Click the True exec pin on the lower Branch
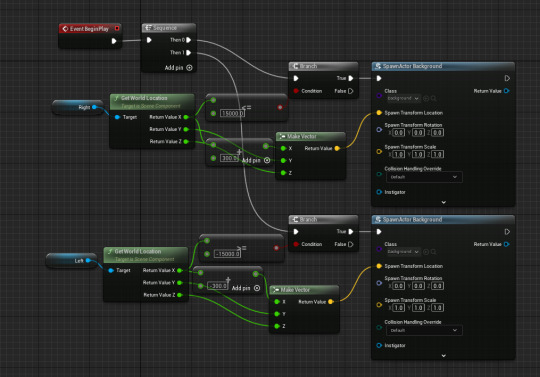The image size is (540, 377). point(351,231)
